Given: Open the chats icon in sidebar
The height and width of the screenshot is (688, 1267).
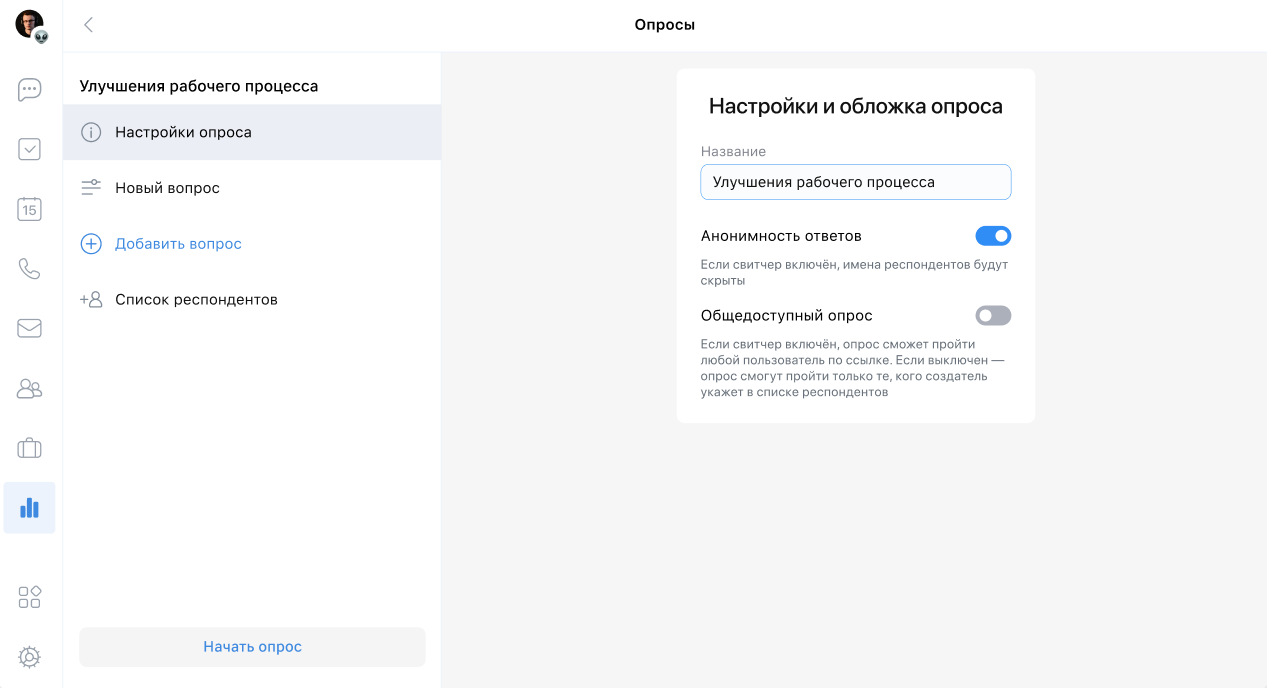Looking at the screenshot, I should click(x=30, y=90).
